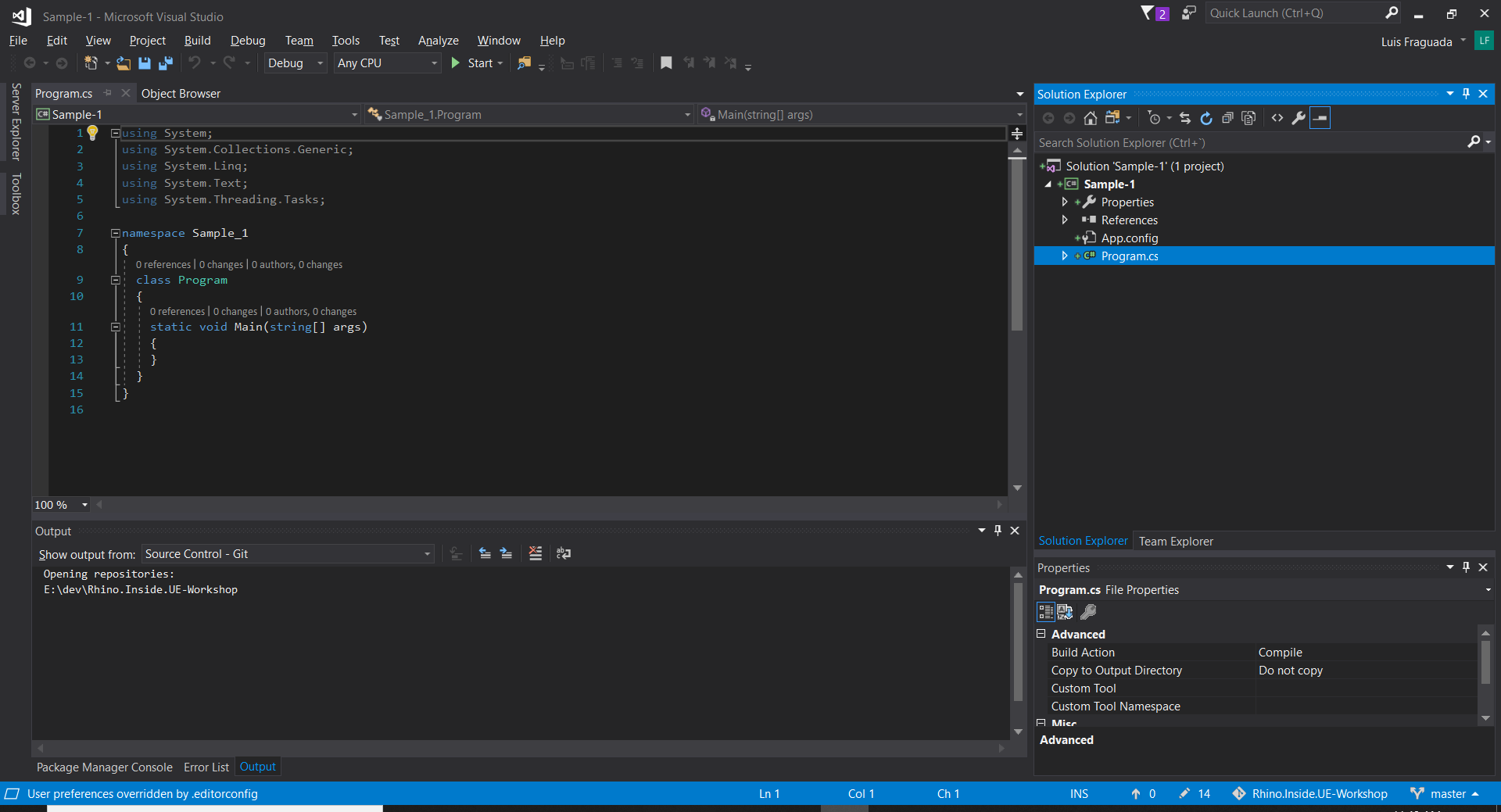Open the Toolbox side tab
The image size is (1501, 812).
click(16, 194)
